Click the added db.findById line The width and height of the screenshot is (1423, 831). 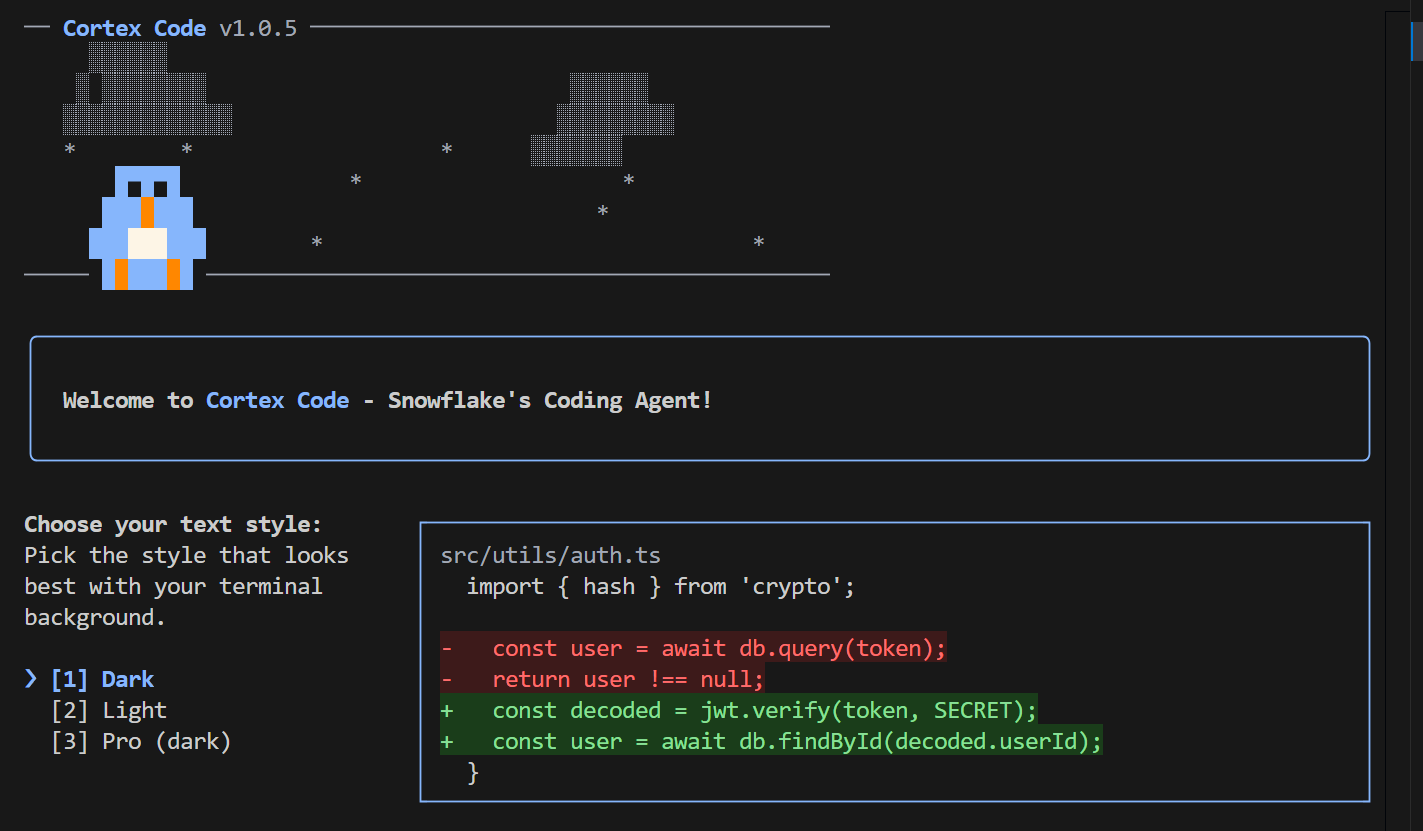[x=796, y=741]
